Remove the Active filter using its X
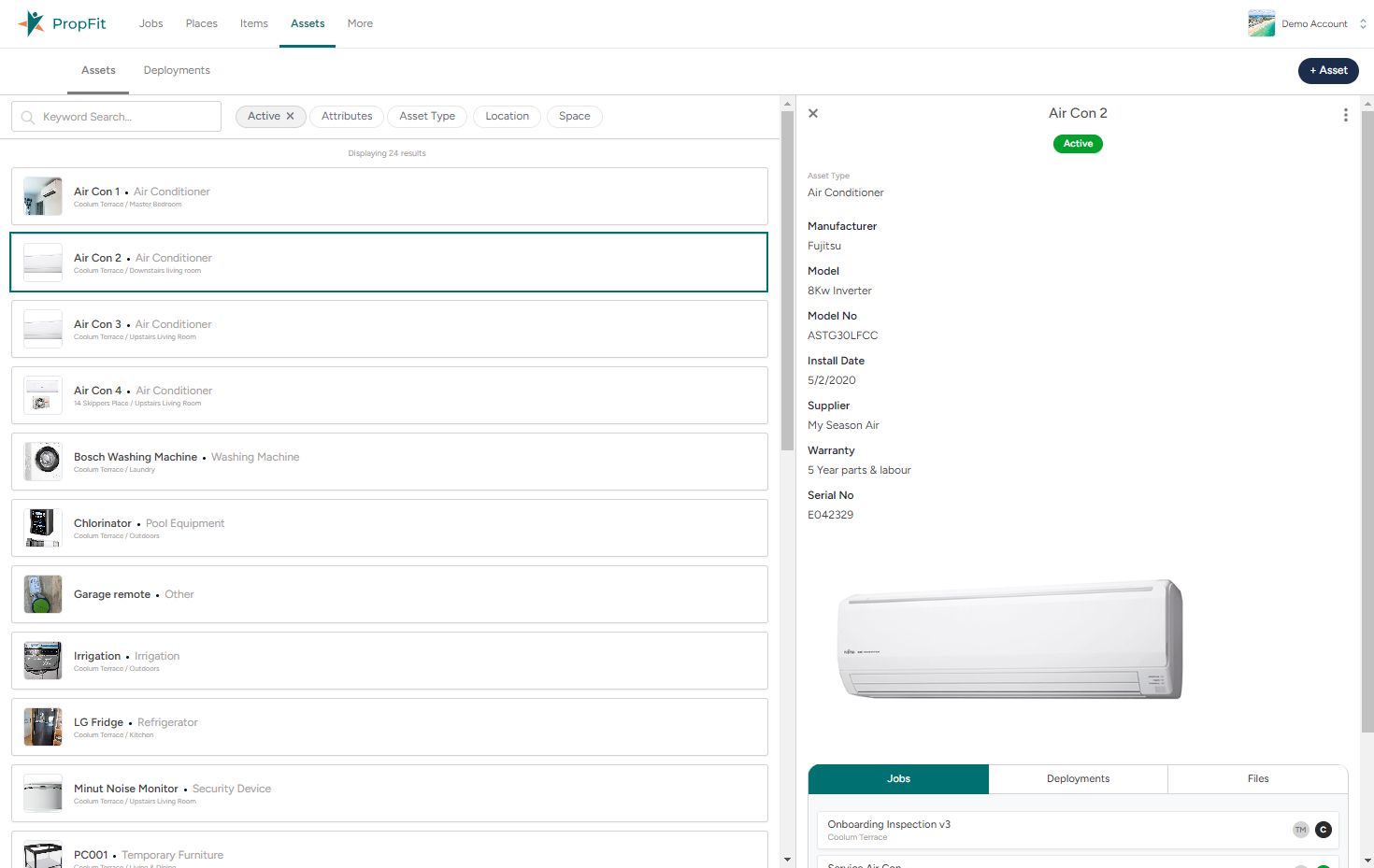The height and width of the screenshot is (868, 1374). 291,117
